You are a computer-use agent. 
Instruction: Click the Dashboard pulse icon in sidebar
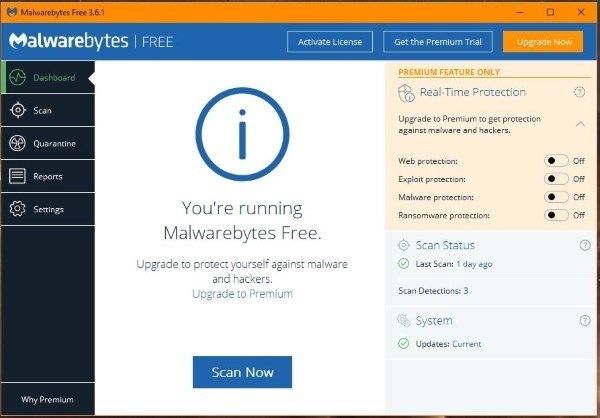point(17,77)
